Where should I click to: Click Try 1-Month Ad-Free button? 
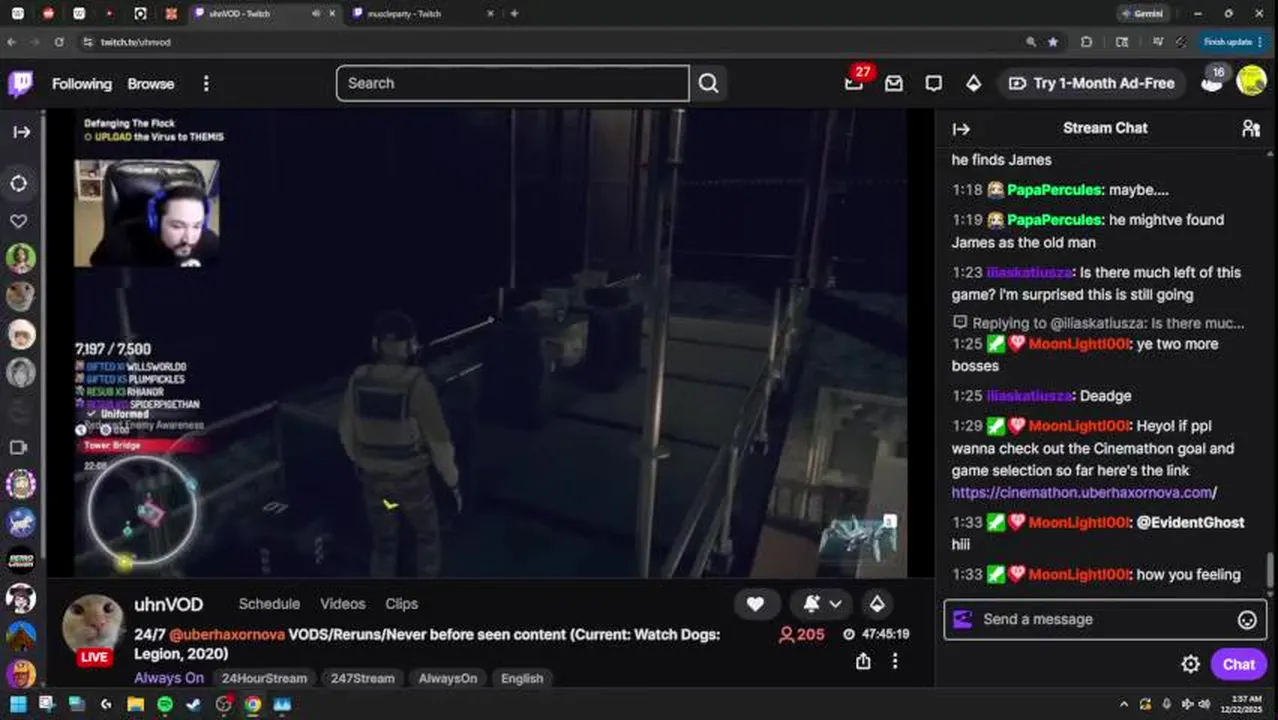(1092, 83)
